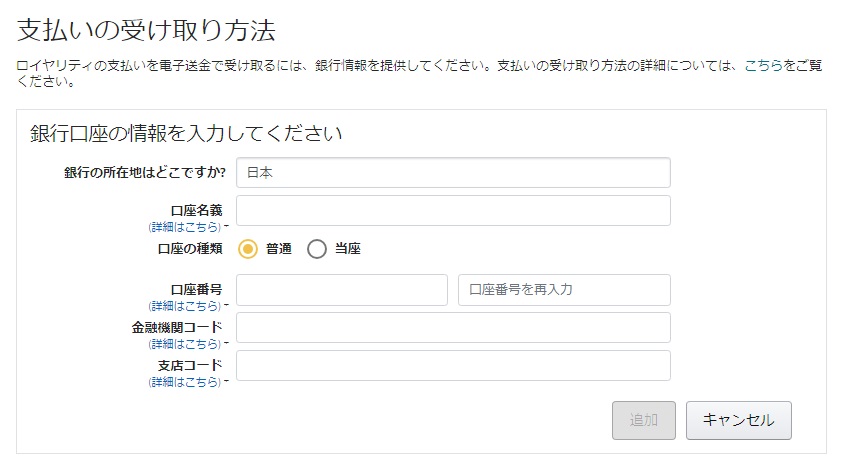Click the 支店コード branch code input field
This screenshot has width=848, height=472.
453,366
